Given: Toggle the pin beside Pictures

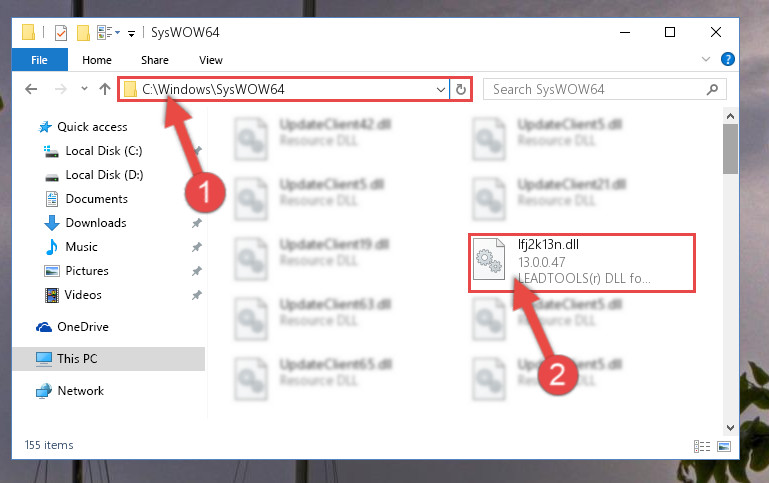Looking at the screenshot, I should pyautogui.click(x=197, y=271).
